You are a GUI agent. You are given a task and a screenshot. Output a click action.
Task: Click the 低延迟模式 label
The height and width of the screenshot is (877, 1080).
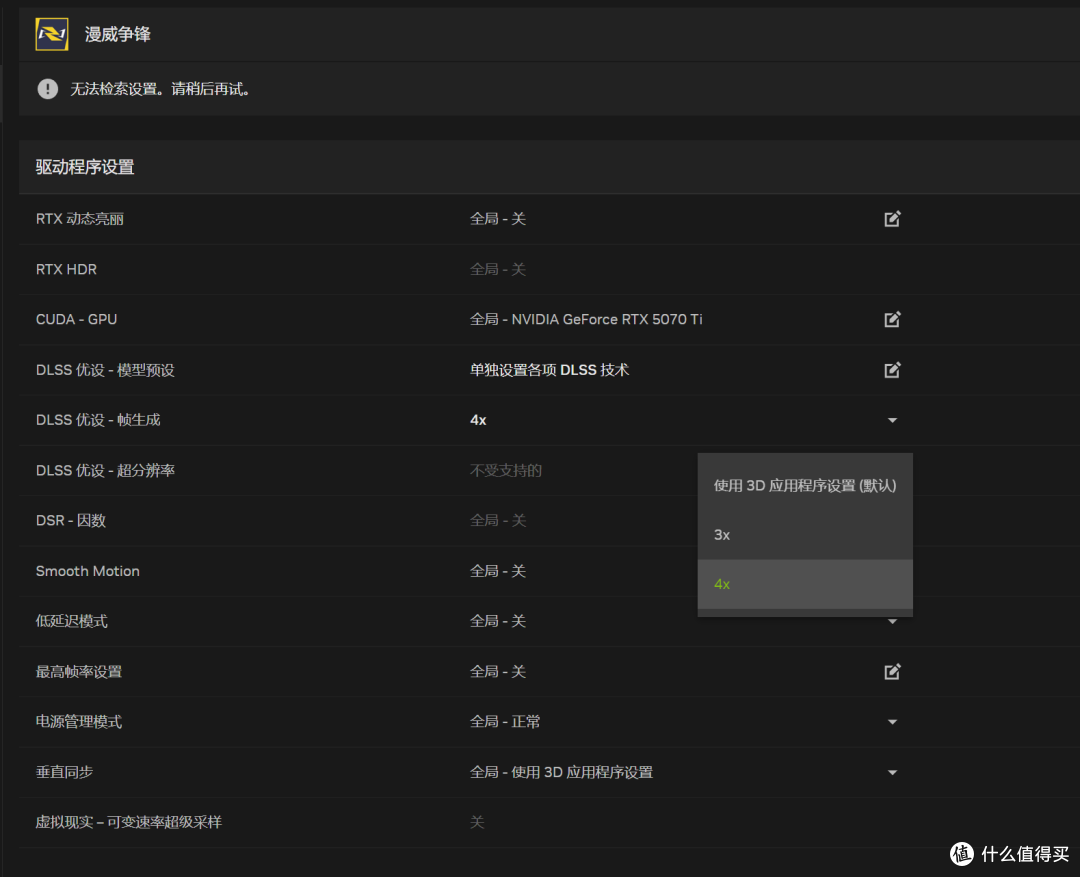pyautogui.click(x=72, y=621)
